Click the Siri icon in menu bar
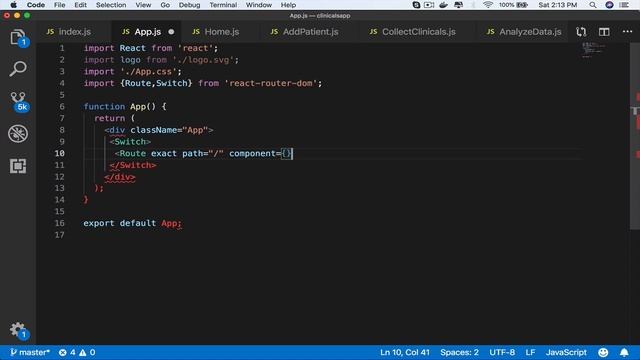This screenshot has width=640, height=360. [609, 5]
